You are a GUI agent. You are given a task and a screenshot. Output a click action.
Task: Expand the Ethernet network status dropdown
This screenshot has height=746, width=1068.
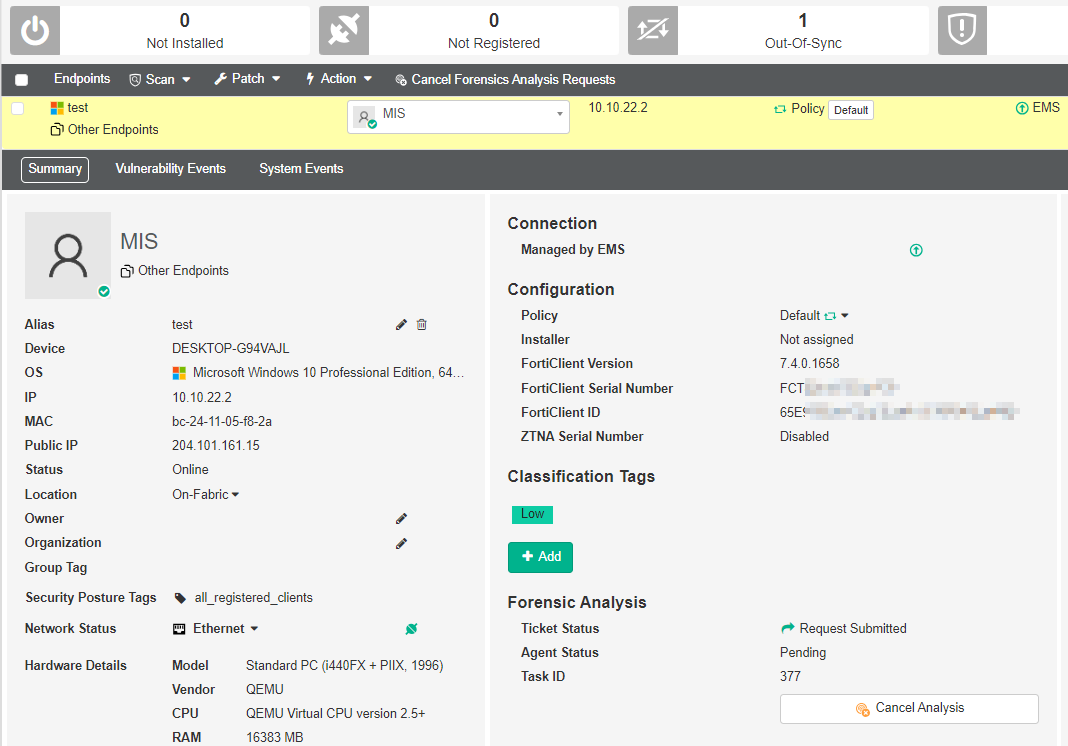pyautogui.click(x=215, y=629)
